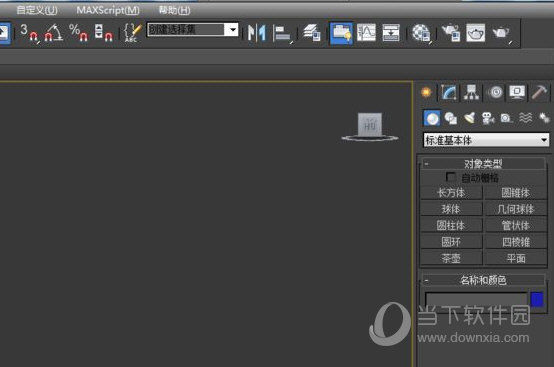Select the Shapes category
The height and width of the screenshot is (367, 554).
click(451, 118)
